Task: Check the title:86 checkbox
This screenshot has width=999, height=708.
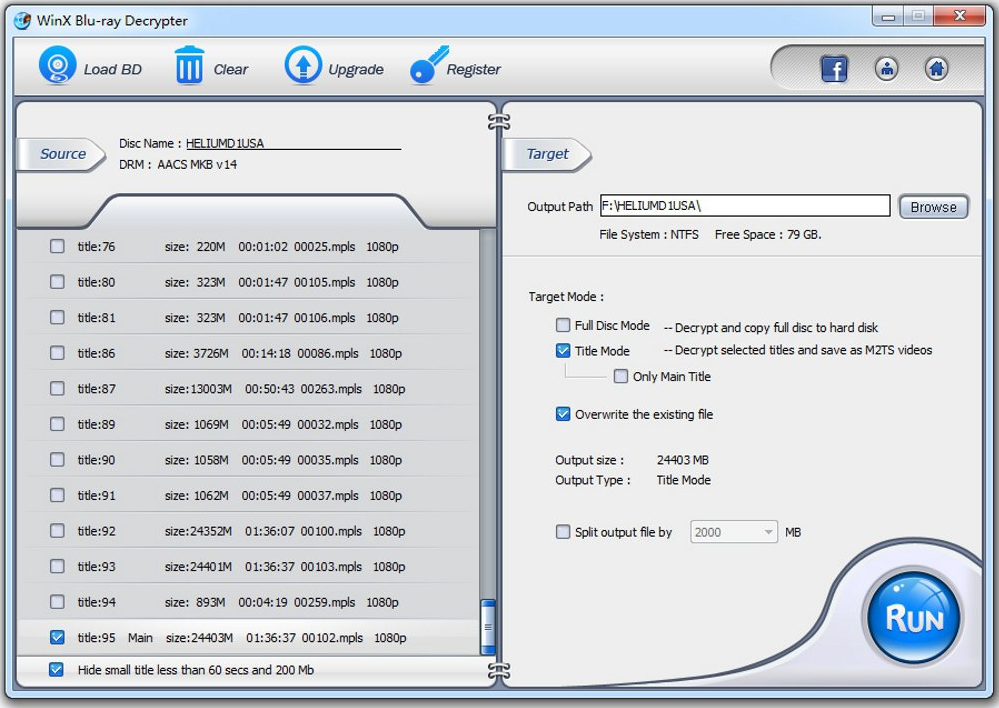Action: tap(57, 352)
